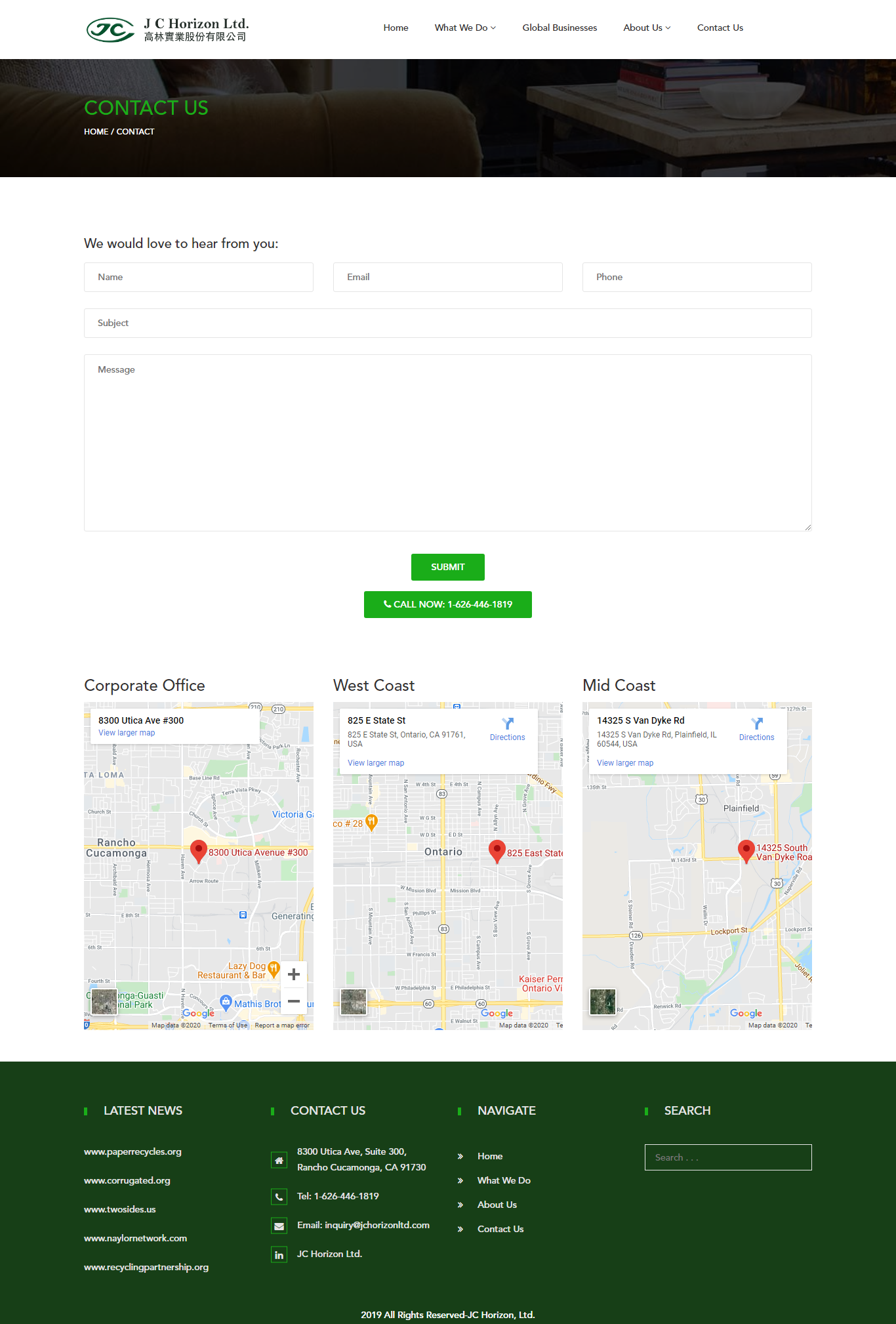Expand the What We Do dropdown menu
The image size is (896, 1324).
(464, 28)
